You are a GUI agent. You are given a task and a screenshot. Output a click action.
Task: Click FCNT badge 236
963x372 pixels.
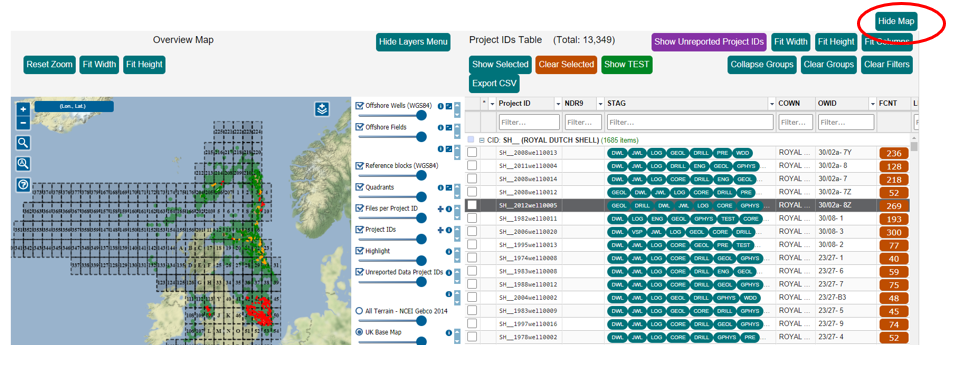(894, 154)
